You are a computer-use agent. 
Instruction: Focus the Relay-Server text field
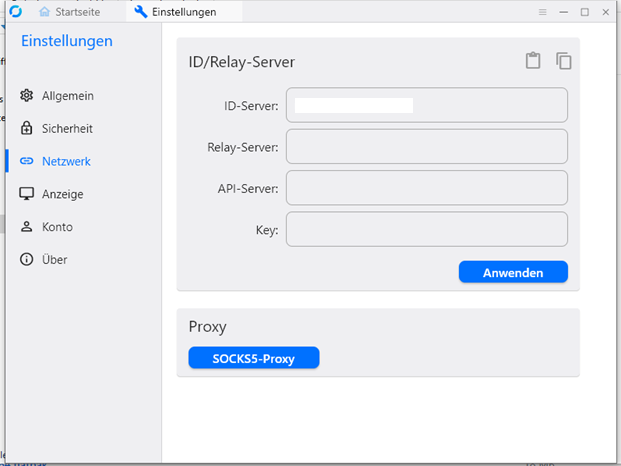tap(427, 146)
